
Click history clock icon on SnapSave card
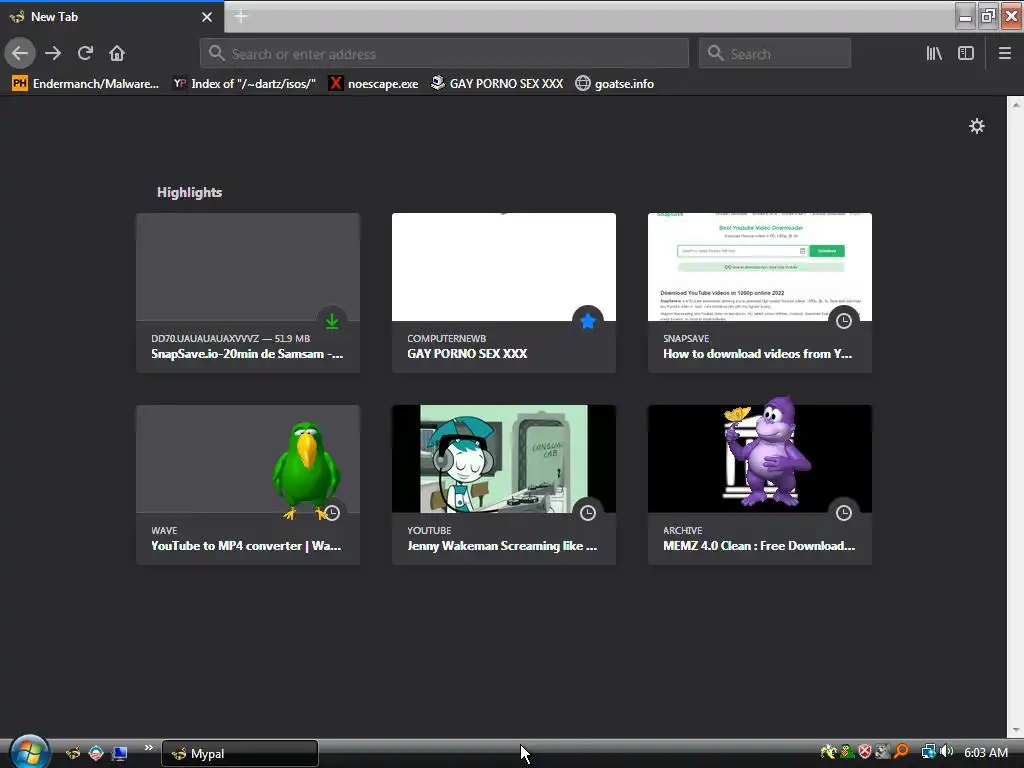(844, 321)
